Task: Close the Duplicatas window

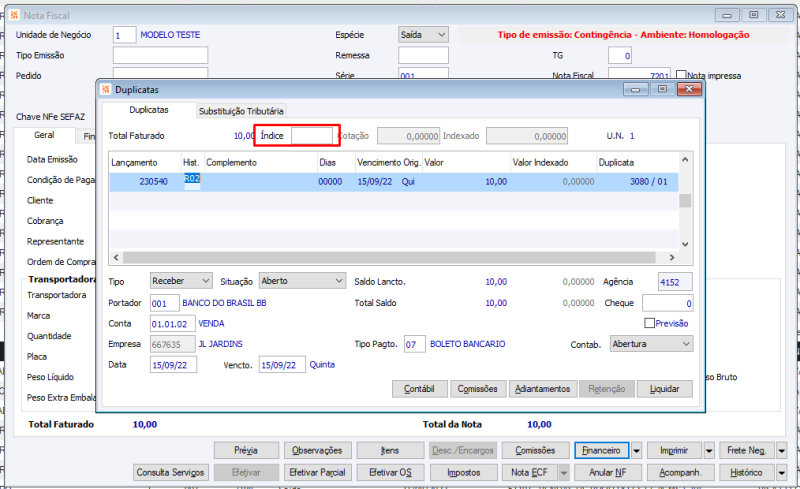Action: [x=689, y=89]
